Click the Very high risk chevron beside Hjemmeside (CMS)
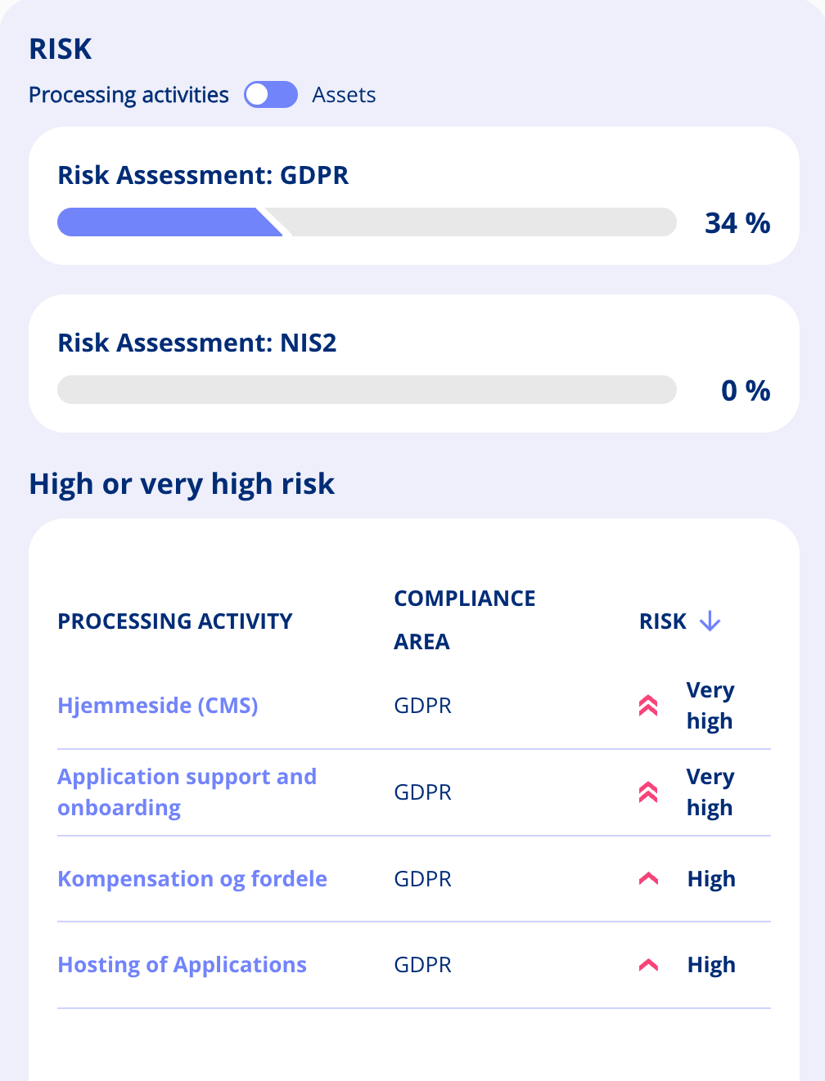The image size is (825, 1081). pos(647,705)
